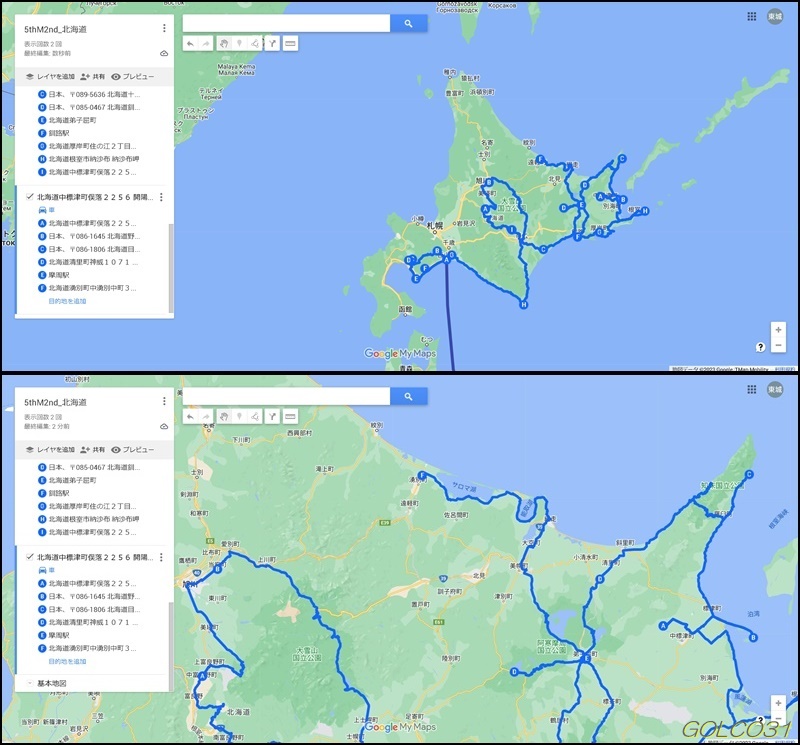
Task: Uncheck the 北海道中標津町 layer checkbox in the upper panel
Action: click(30, 198)
